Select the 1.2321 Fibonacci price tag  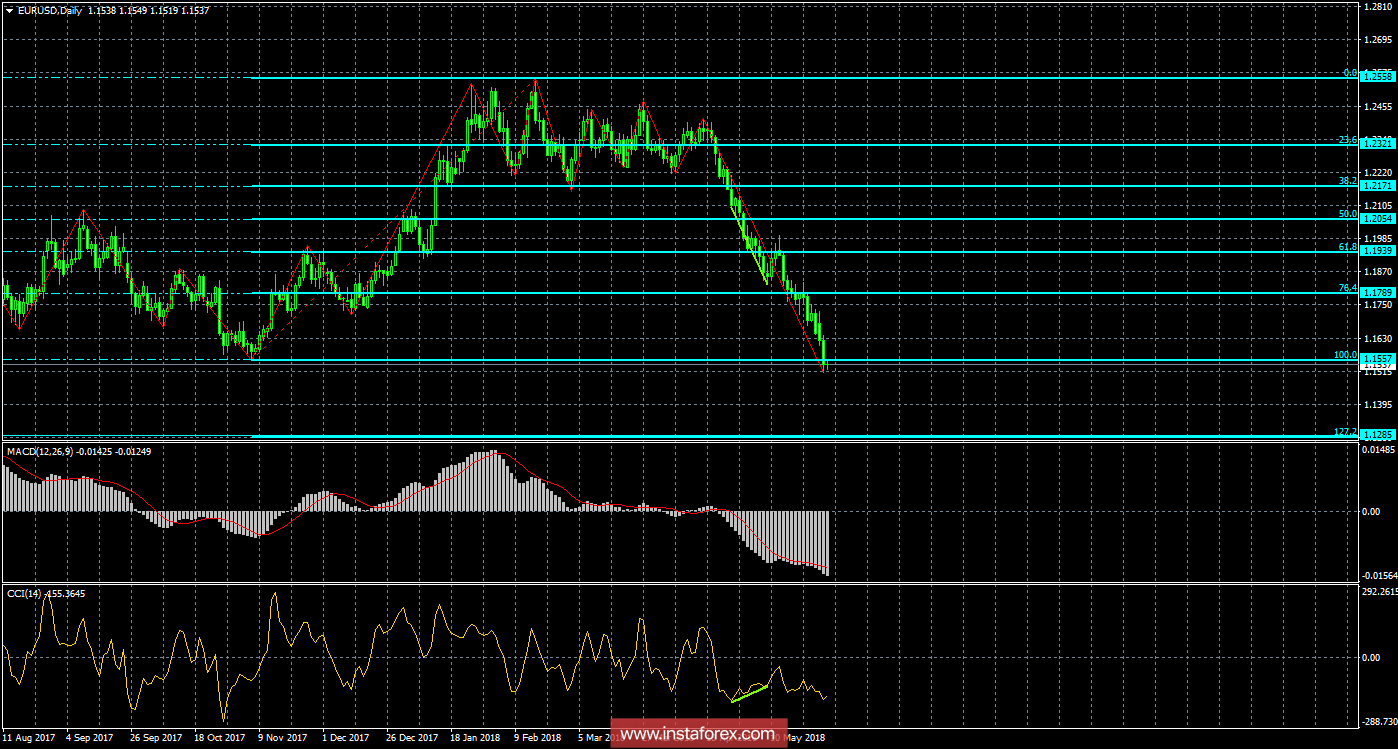[1379, 144]
